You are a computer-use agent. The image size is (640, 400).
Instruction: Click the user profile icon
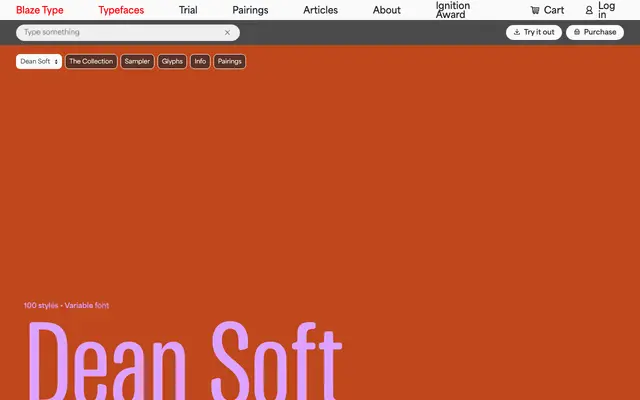(589, 10)
